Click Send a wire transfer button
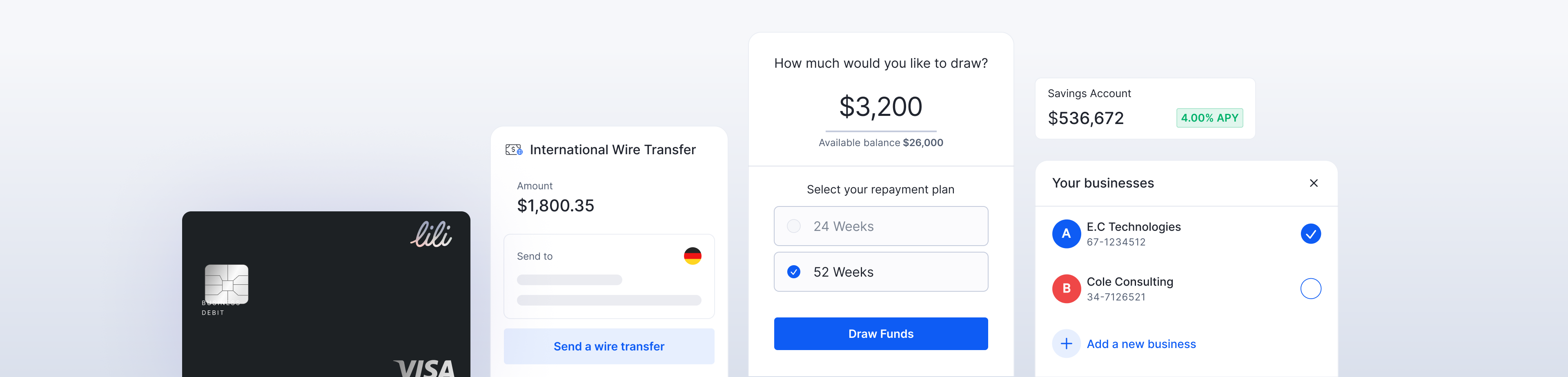This screenshot has width=1568, height=377. tap(609, 346)
